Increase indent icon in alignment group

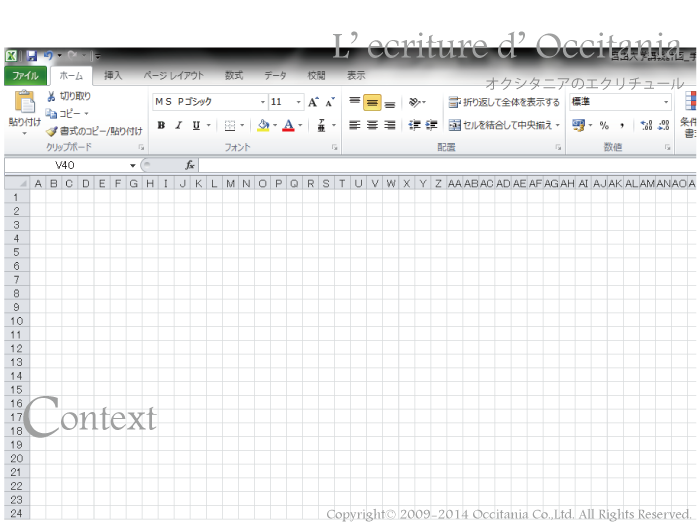tap(431, 125)
